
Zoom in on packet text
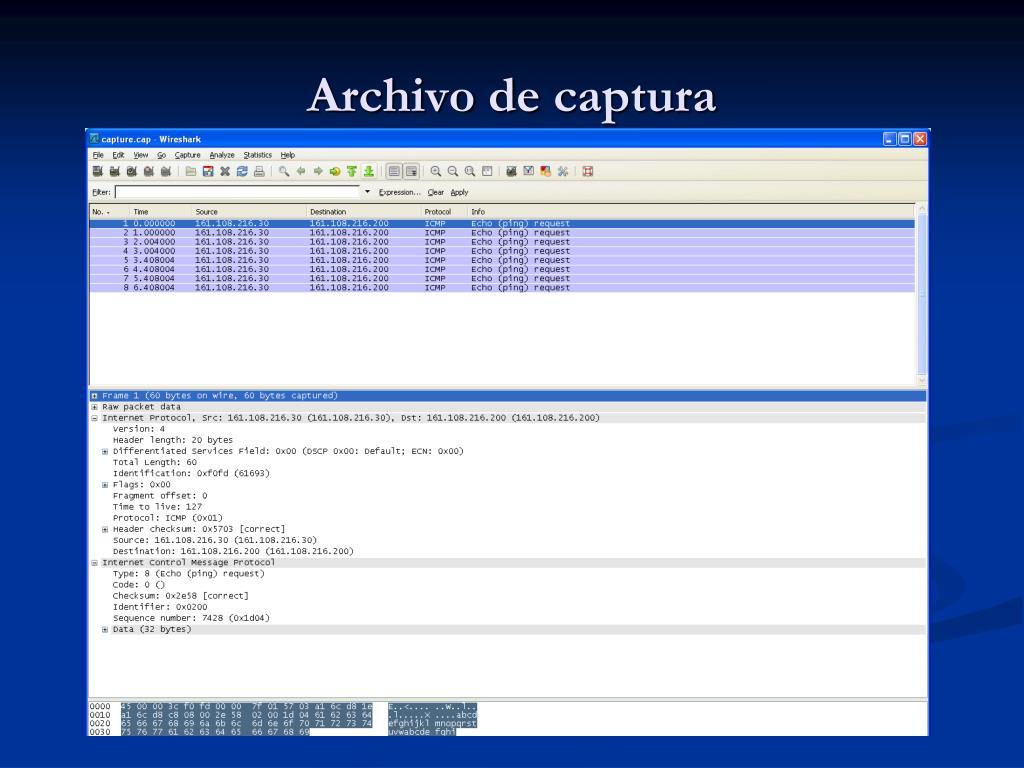(436, 171)
